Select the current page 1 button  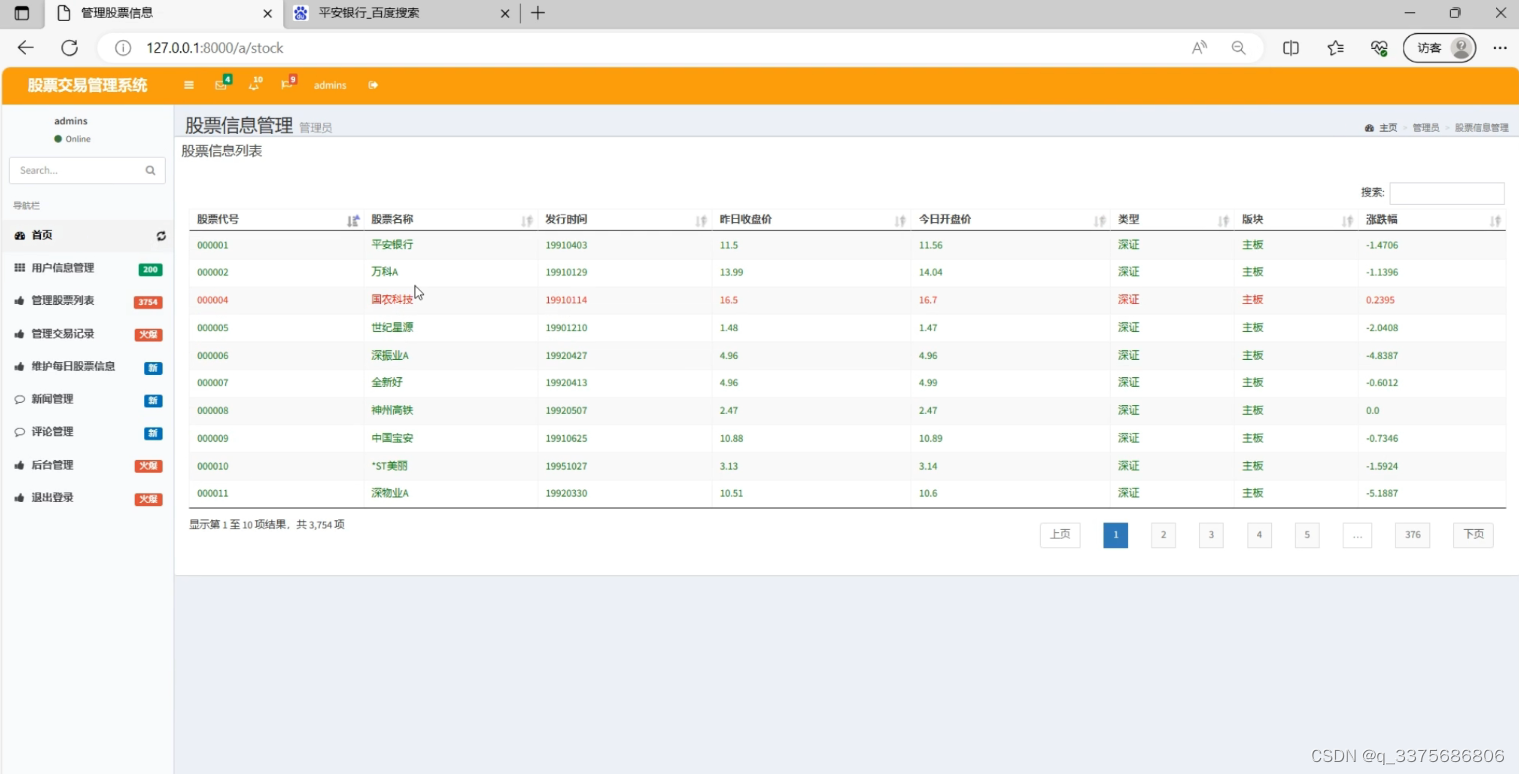1115,535
